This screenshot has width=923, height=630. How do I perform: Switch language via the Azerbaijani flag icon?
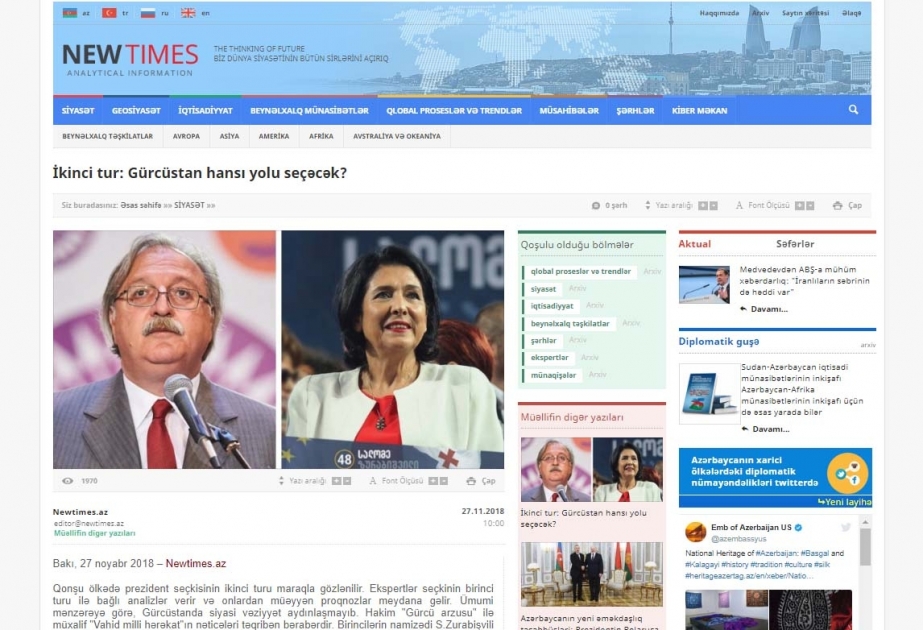[x=70, y=13]
